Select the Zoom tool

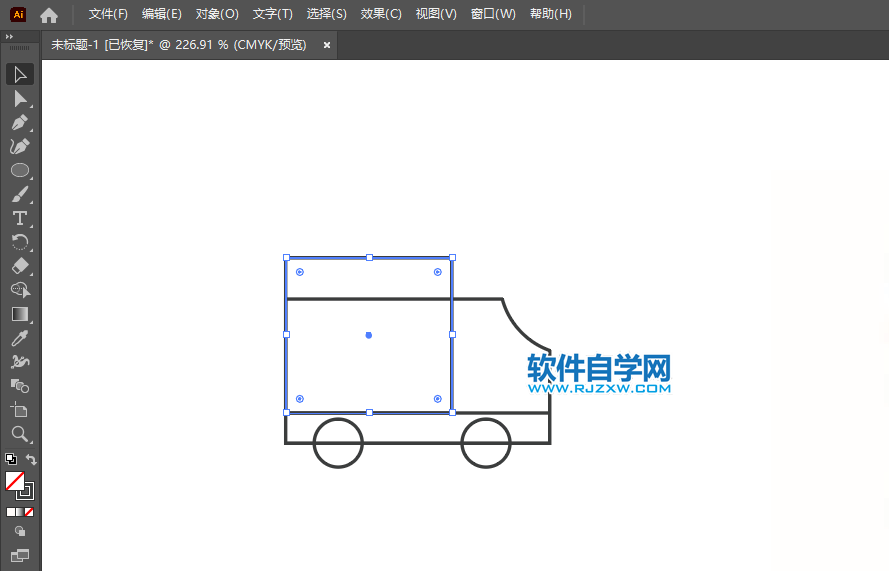click(x=20, y=434)
